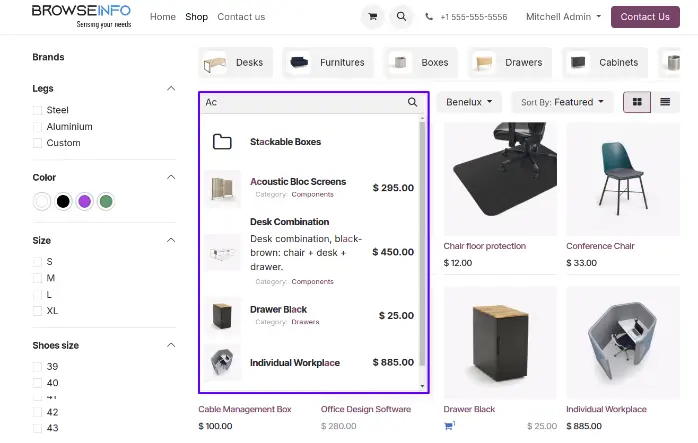The image size is (698, 443).
Task: Open Contact us navigation link
Action: (x=241, y=17)
